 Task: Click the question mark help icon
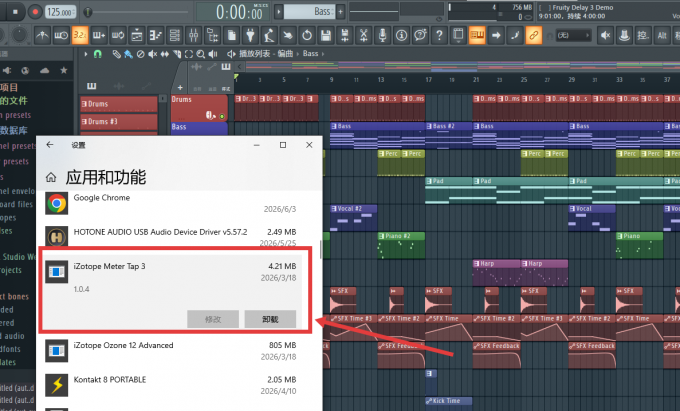(439, 36)
